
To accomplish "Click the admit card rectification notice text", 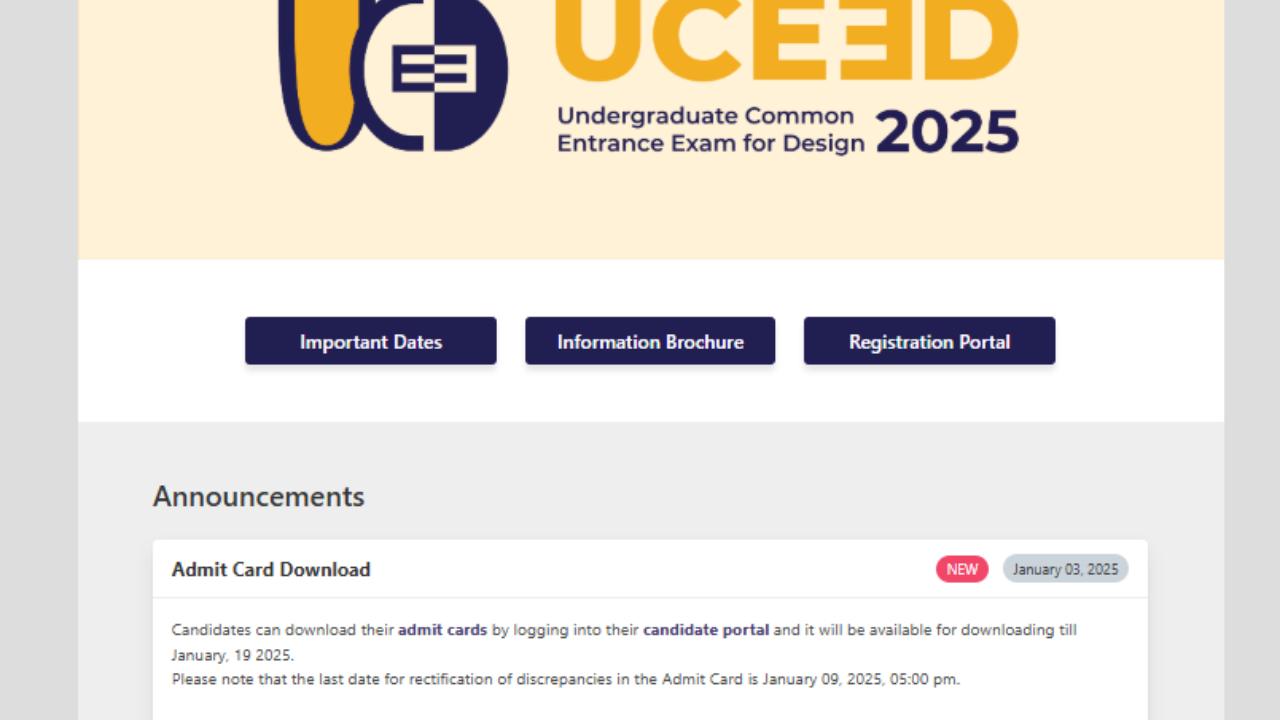I will 564,679.
